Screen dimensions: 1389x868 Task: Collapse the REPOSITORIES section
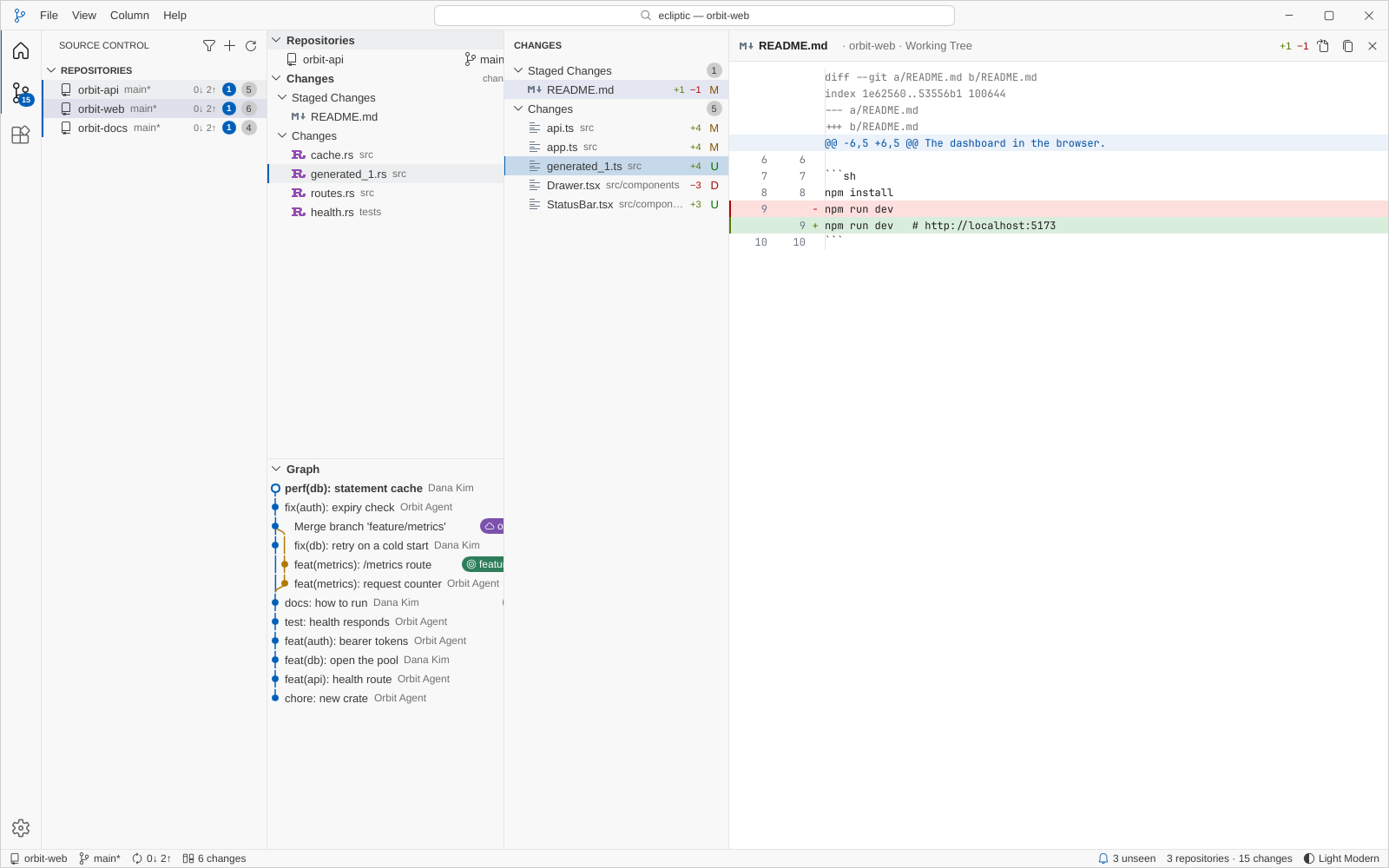[51, 70]
